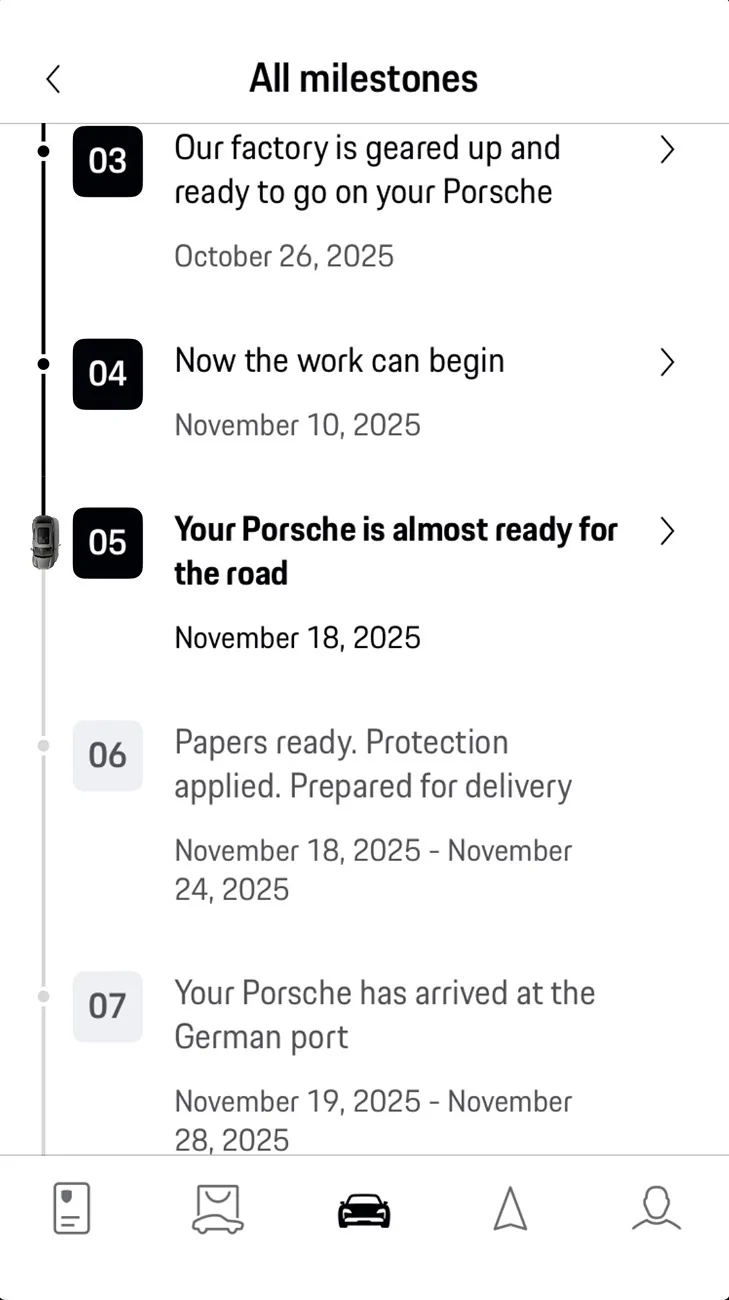Open the navigation arrow icon in bottom bar

tap(510, 1208)
